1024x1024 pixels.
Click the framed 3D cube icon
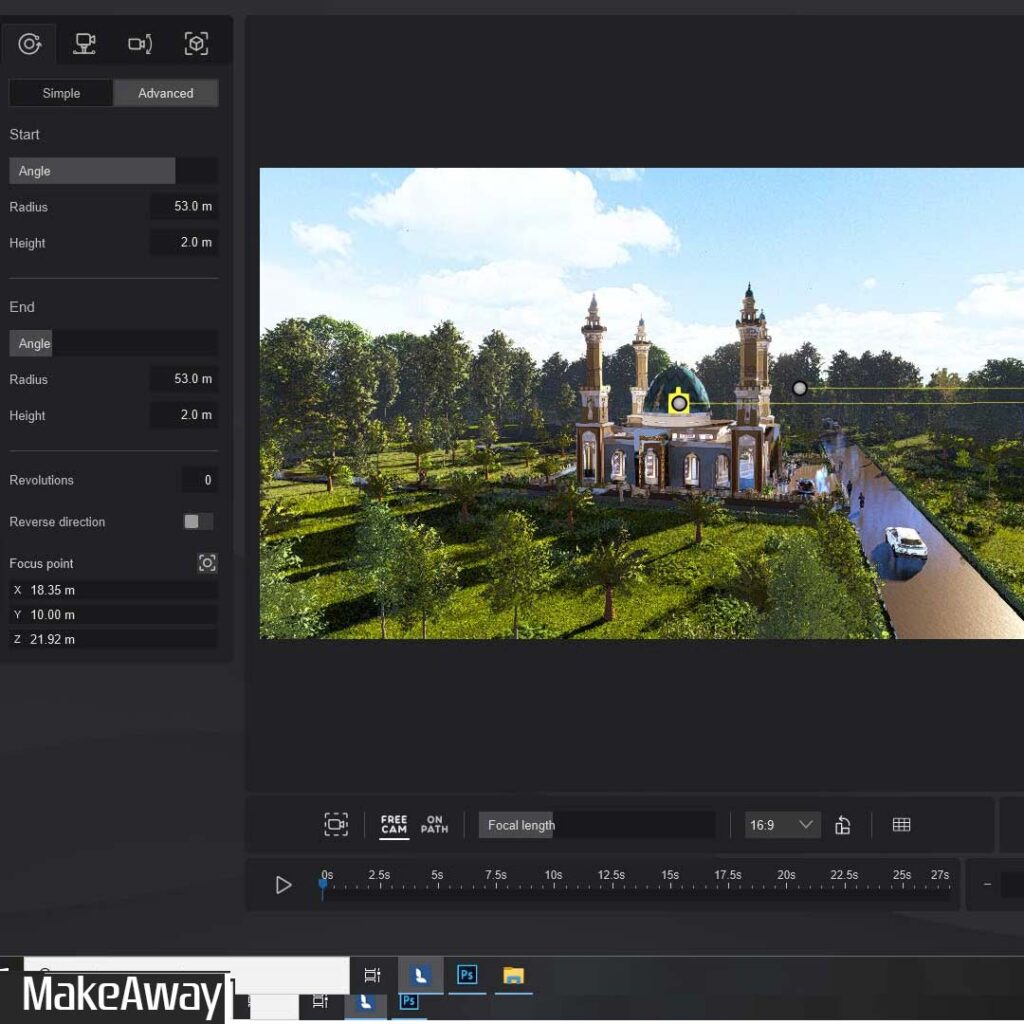pos(196,44)
